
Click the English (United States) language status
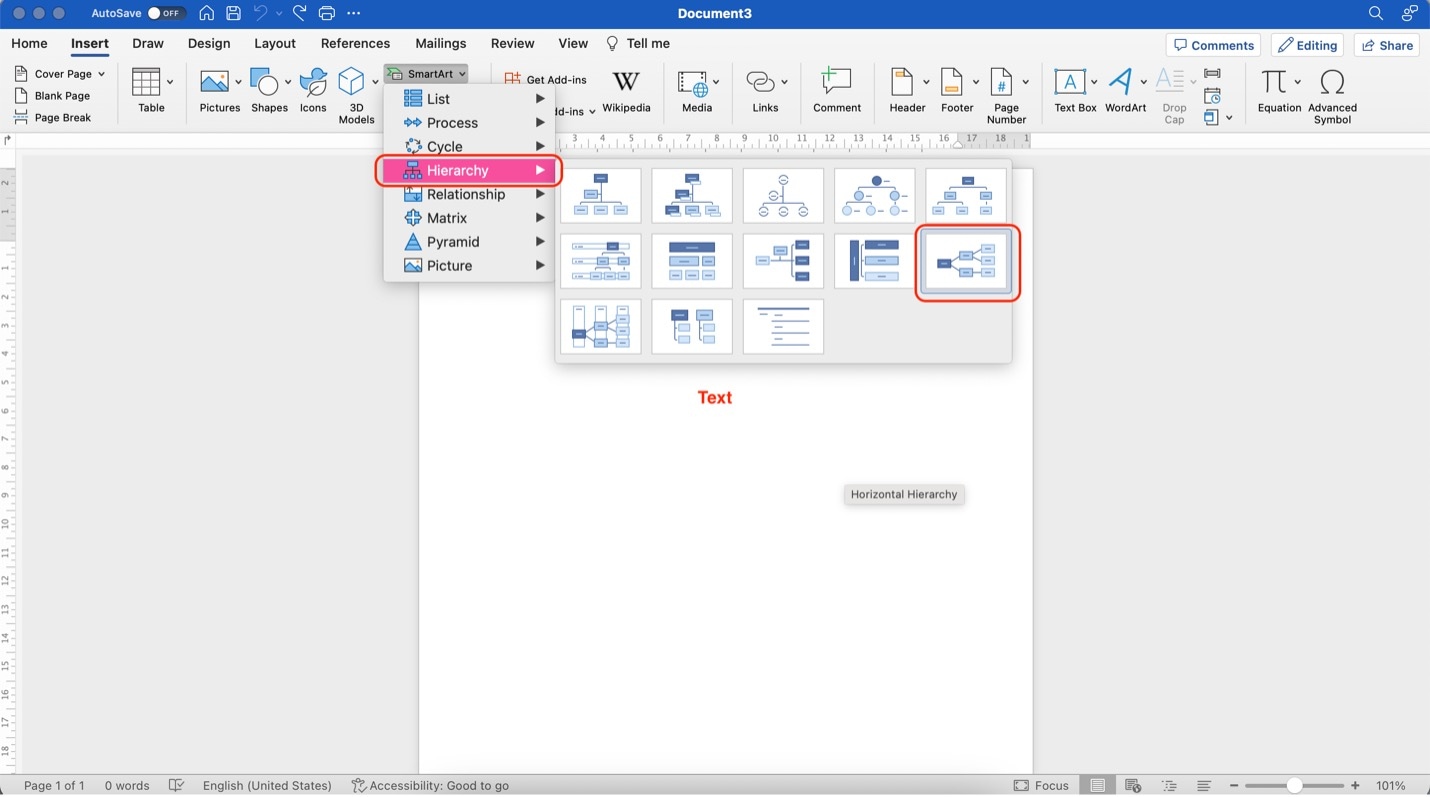[267, 786]
